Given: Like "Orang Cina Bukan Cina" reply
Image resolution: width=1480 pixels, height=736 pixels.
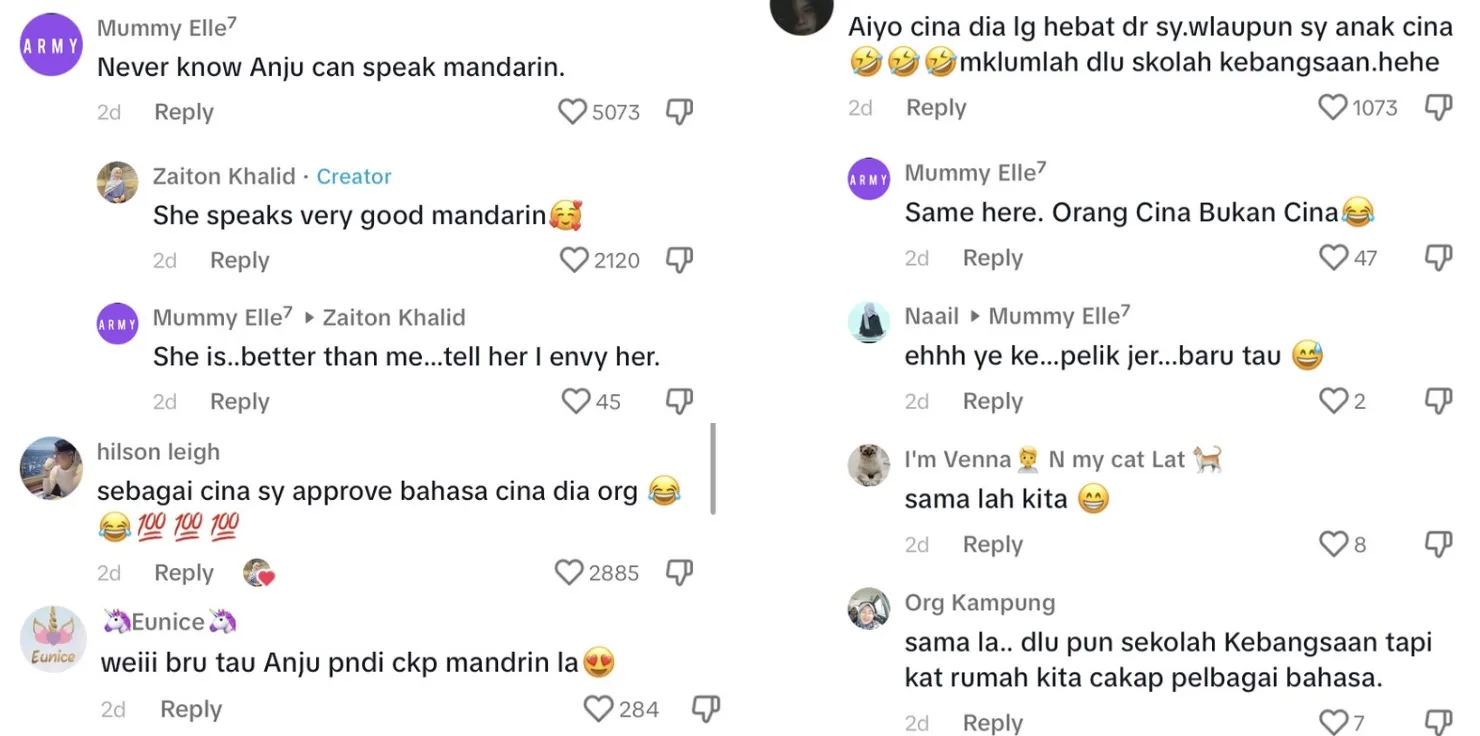Looking at the screenshot, I should [x=1333, y=258].
